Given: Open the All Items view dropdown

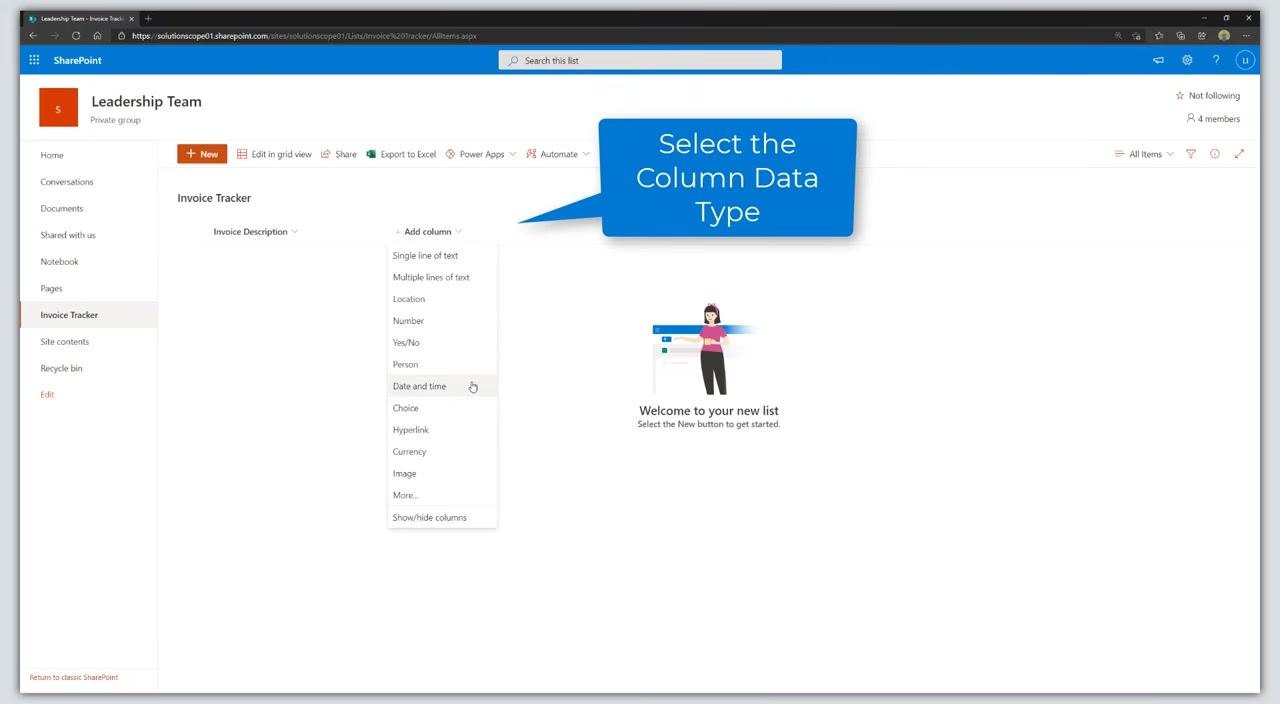Looking at the screenshot, I should click(x=1144, y=154).
